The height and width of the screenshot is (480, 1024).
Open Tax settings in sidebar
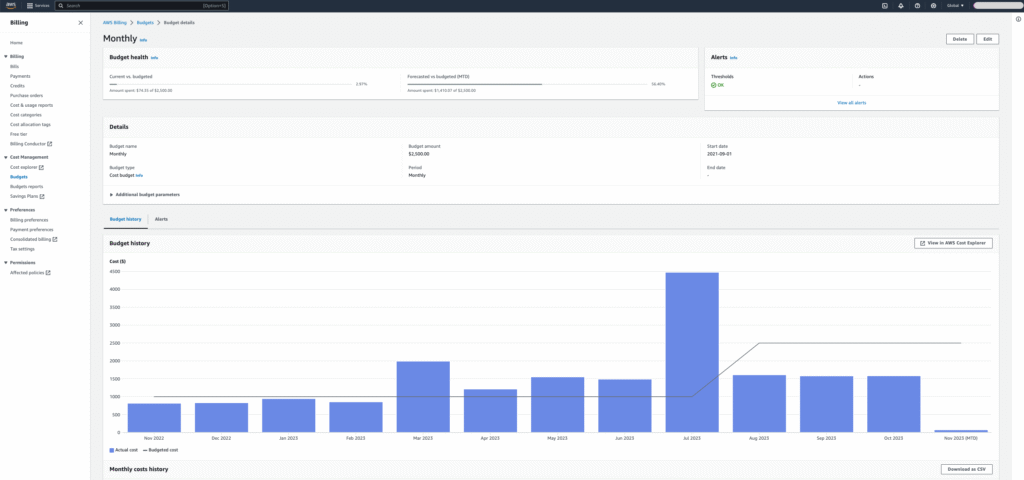(x=22, y=249)
